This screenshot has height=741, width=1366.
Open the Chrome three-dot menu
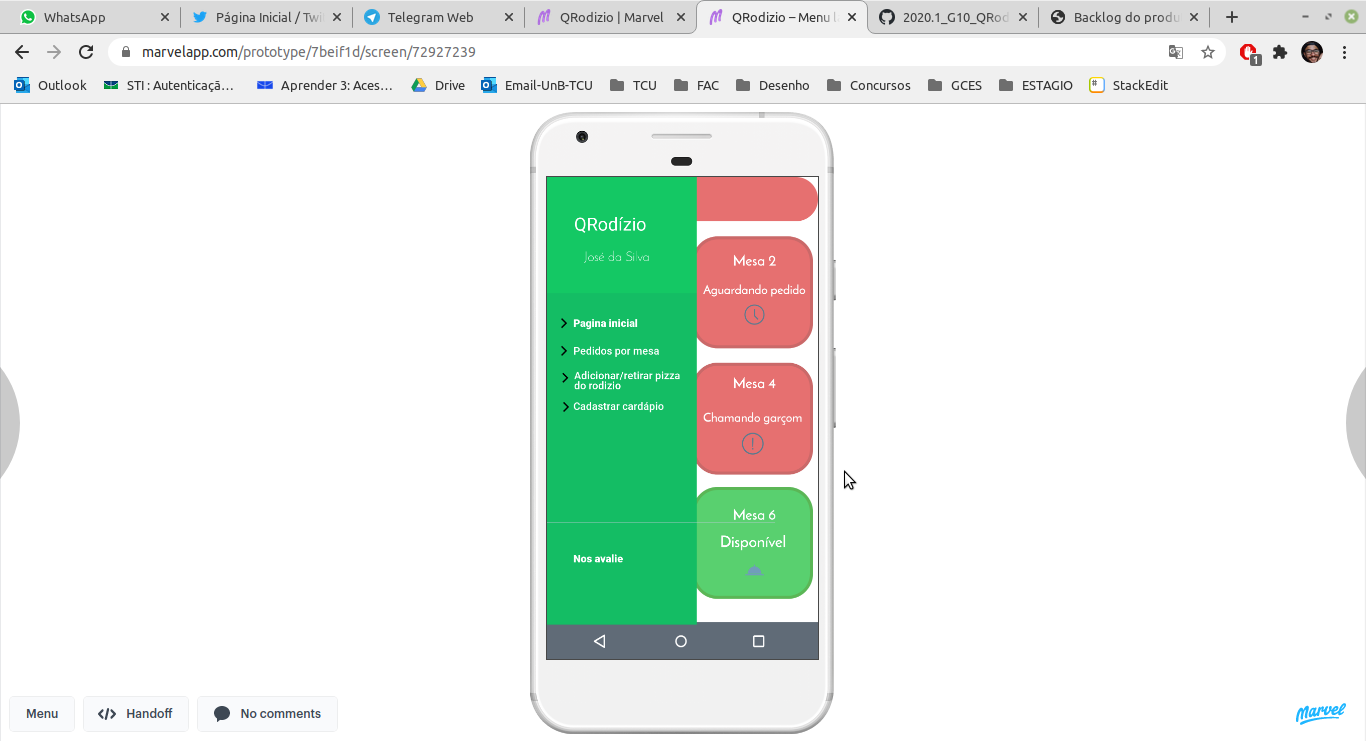point(1344,52)
